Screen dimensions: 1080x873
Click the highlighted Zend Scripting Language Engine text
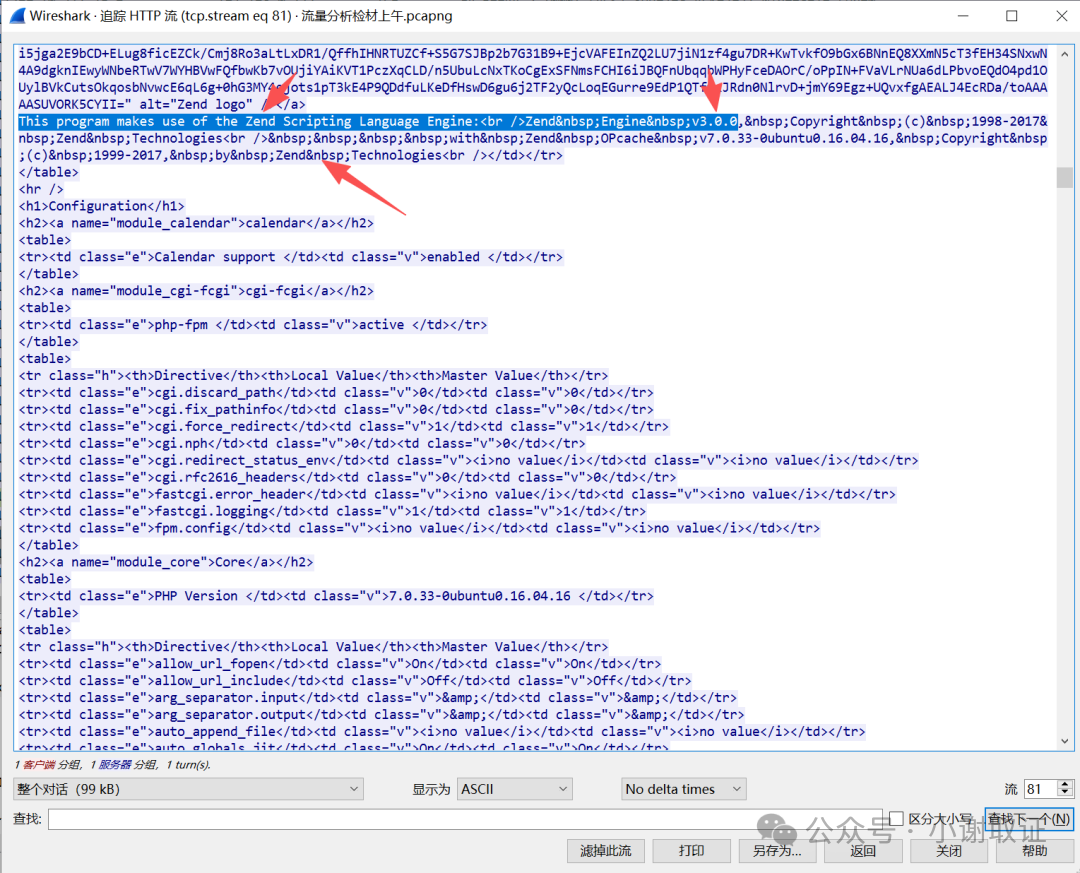pyautogui.click(x=378, y=121)
